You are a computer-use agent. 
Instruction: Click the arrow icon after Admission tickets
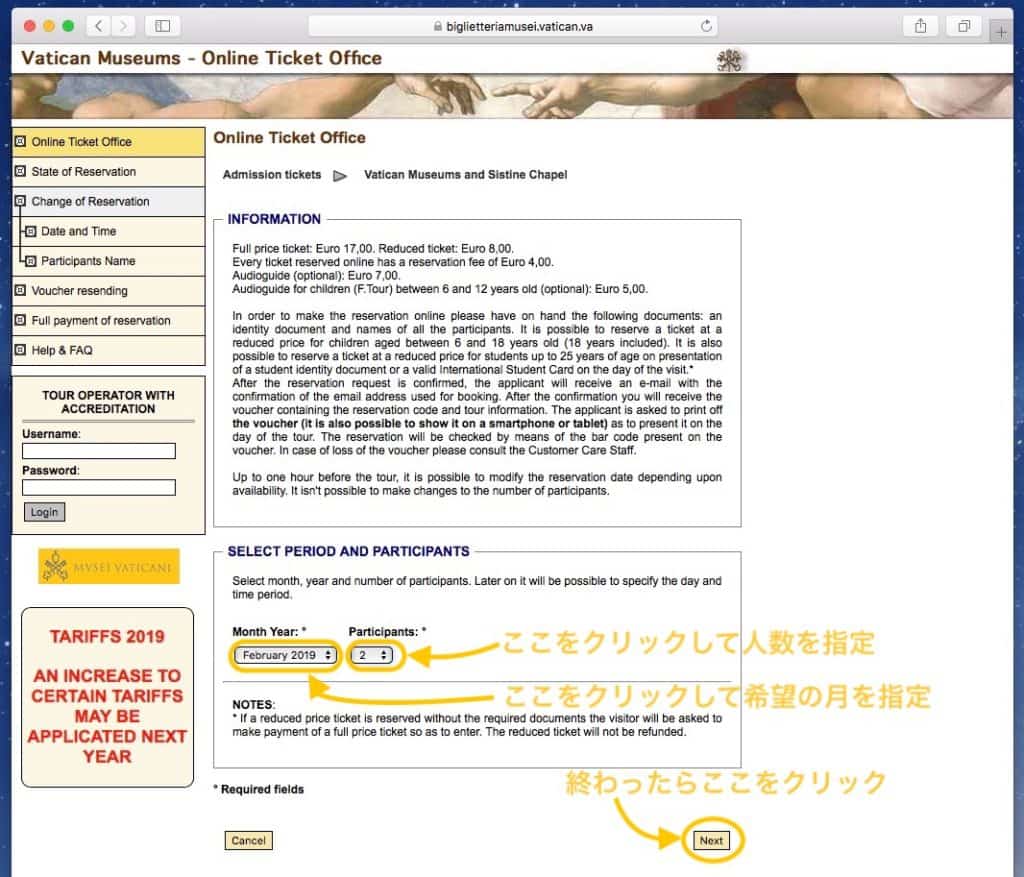(x=340, y=175)
